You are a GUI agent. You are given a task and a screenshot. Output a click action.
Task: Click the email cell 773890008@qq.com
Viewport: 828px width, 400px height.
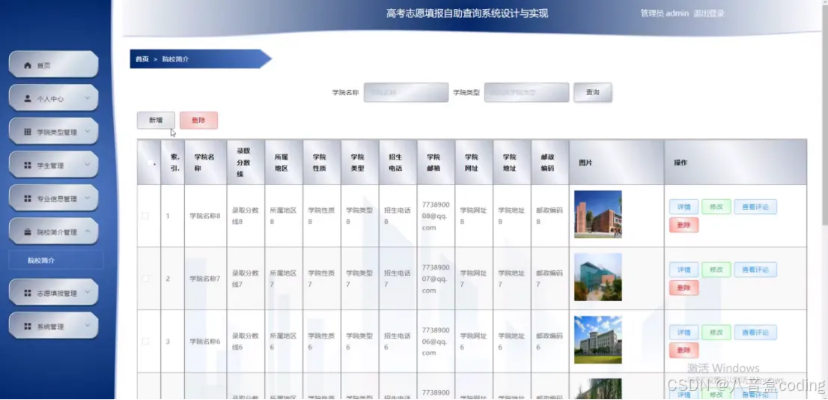pos(436,216)
